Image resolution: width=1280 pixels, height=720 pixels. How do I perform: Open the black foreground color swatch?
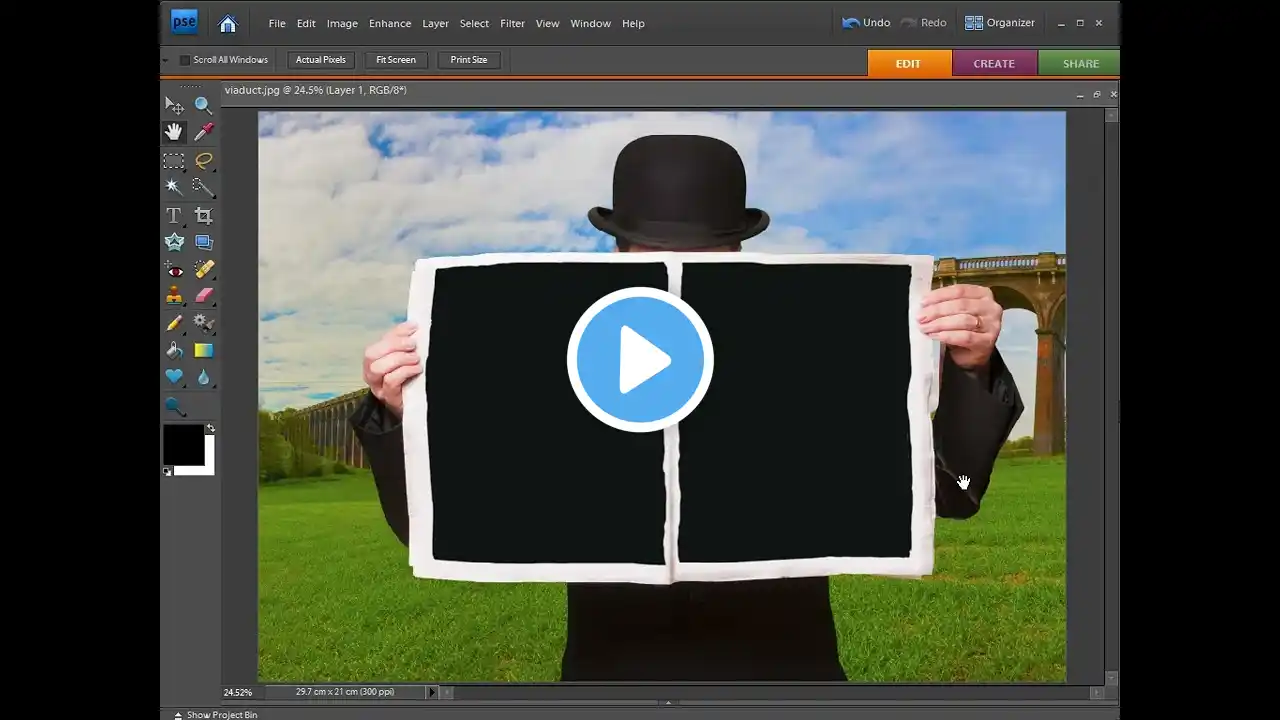coord(183,444)
